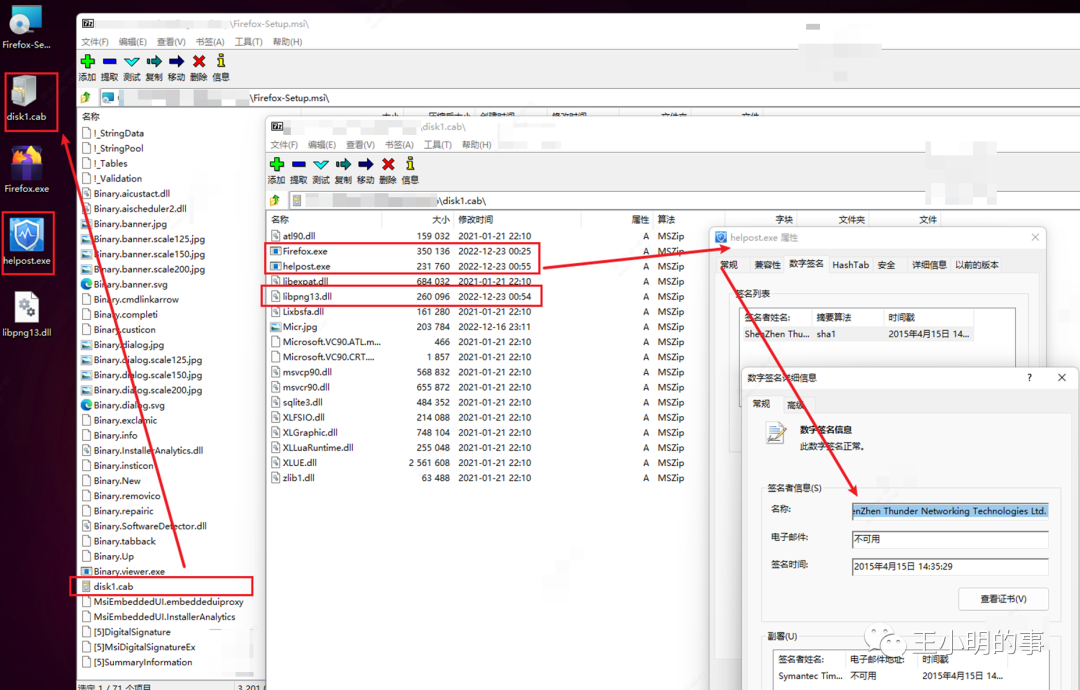Click Copy icon in Firefox-Setup.msi window
The width and height of the screenshot is (1080, 690).
click(154, 61)
